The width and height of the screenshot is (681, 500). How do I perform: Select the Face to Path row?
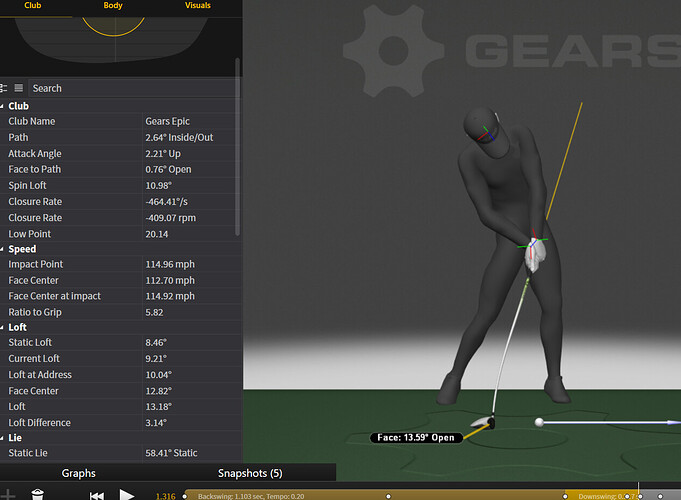(119, 169)
